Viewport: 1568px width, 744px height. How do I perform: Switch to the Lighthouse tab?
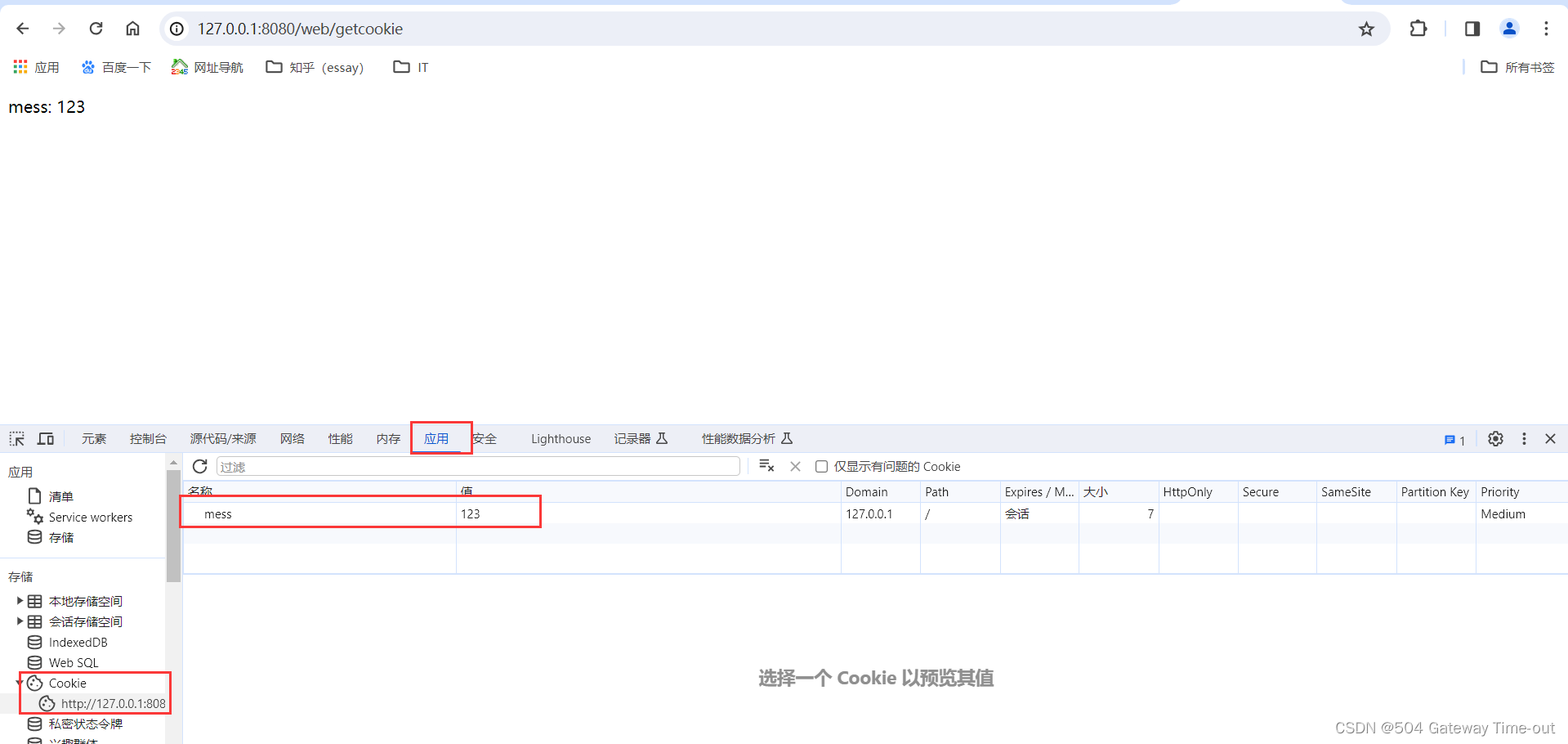coord(561,439)
